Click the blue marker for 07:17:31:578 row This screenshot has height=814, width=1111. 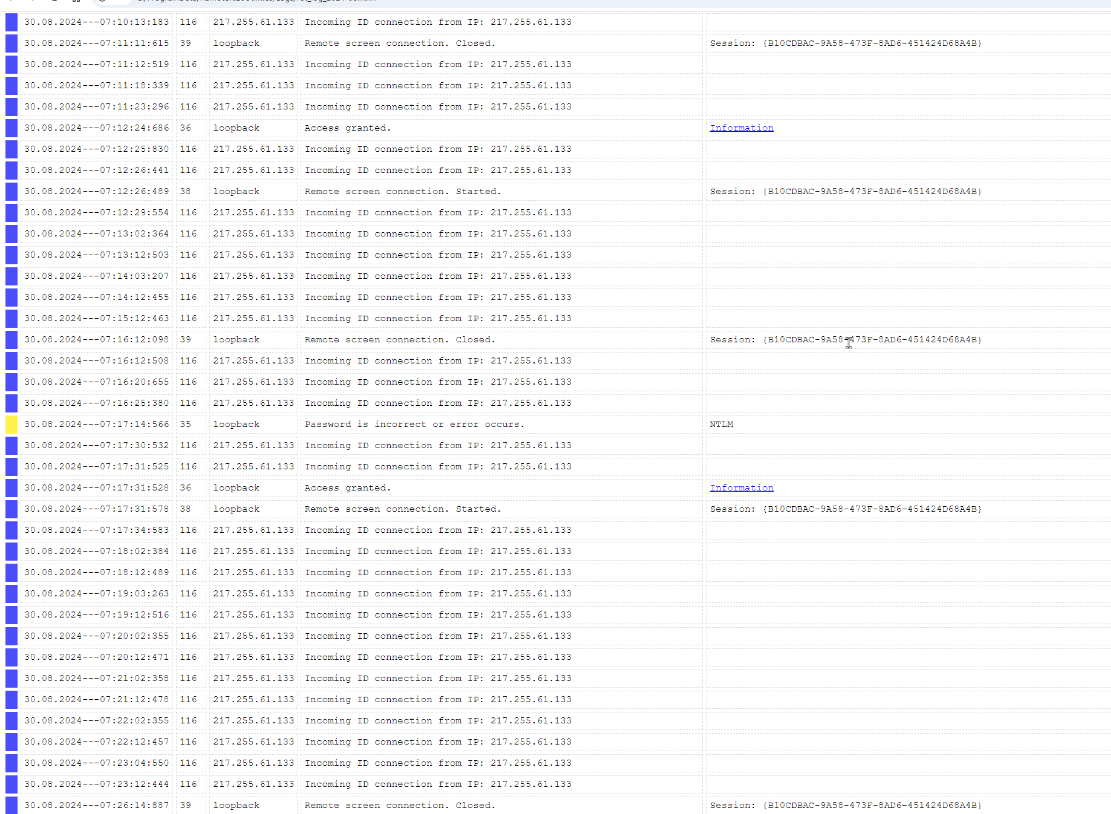12,509
